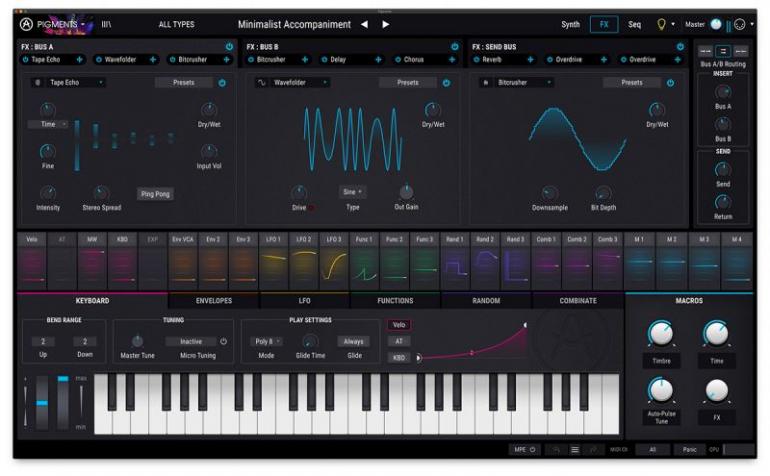Click plus next to Chorus in Bus B
770x476 pixels.
click(x=452, y=59)
